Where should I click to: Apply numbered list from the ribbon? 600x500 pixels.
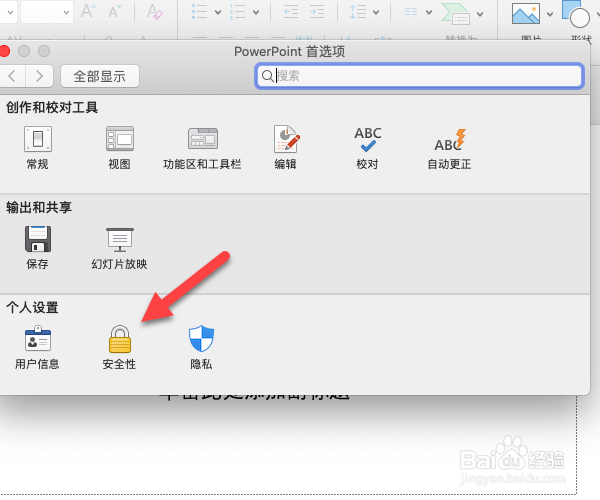point(237,12)
